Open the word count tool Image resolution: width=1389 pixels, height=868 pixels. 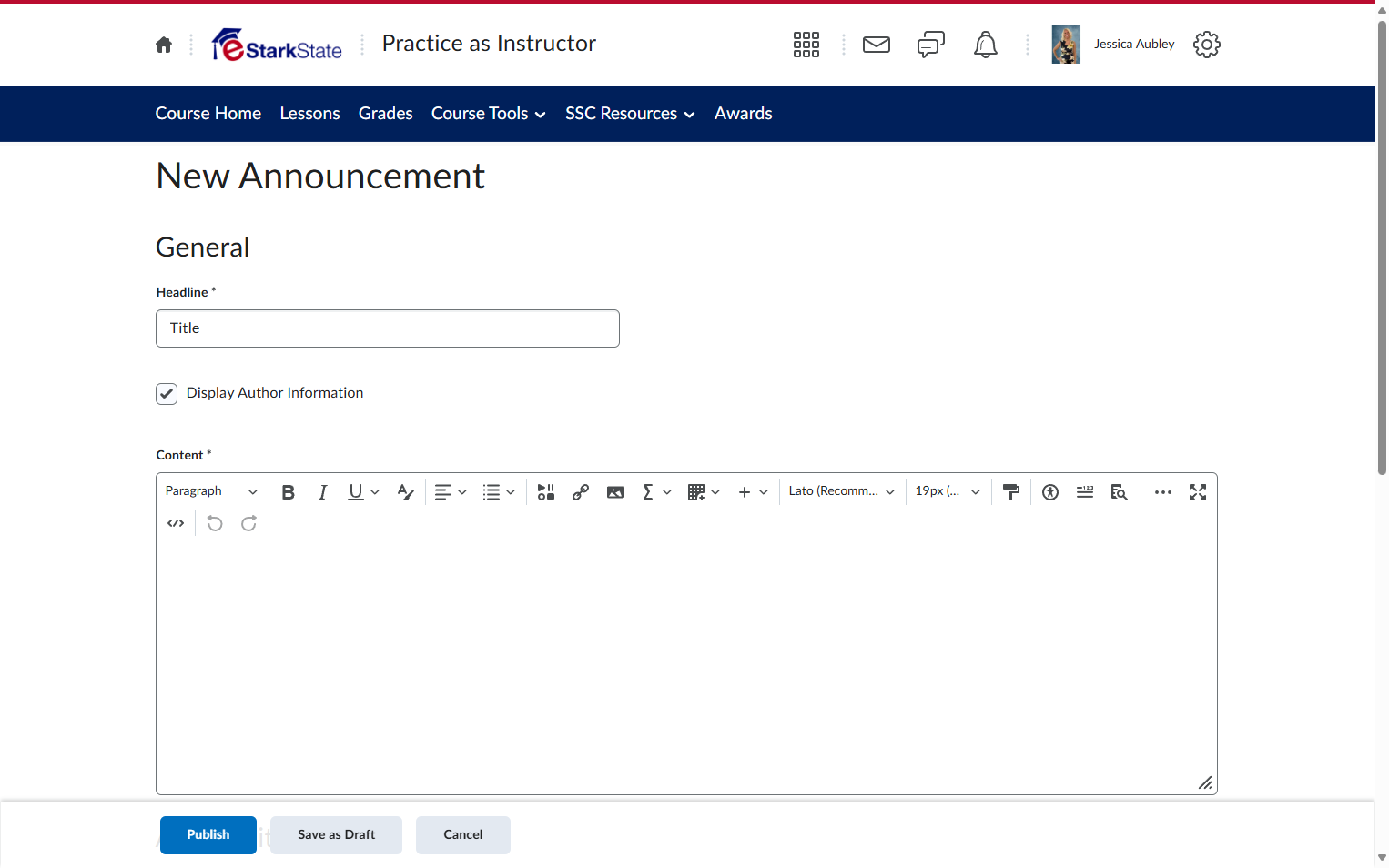click(1085, 492)
